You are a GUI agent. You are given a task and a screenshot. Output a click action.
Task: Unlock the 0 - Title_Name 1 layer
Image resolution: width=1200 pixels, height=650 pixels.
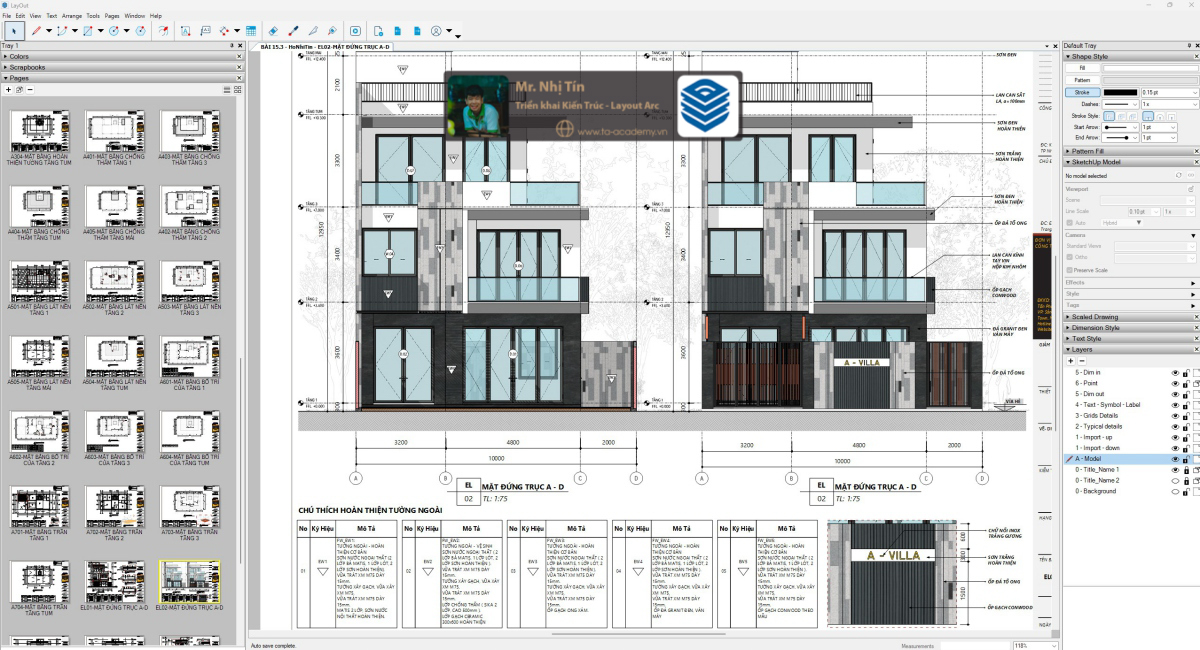pos(1186,469)
